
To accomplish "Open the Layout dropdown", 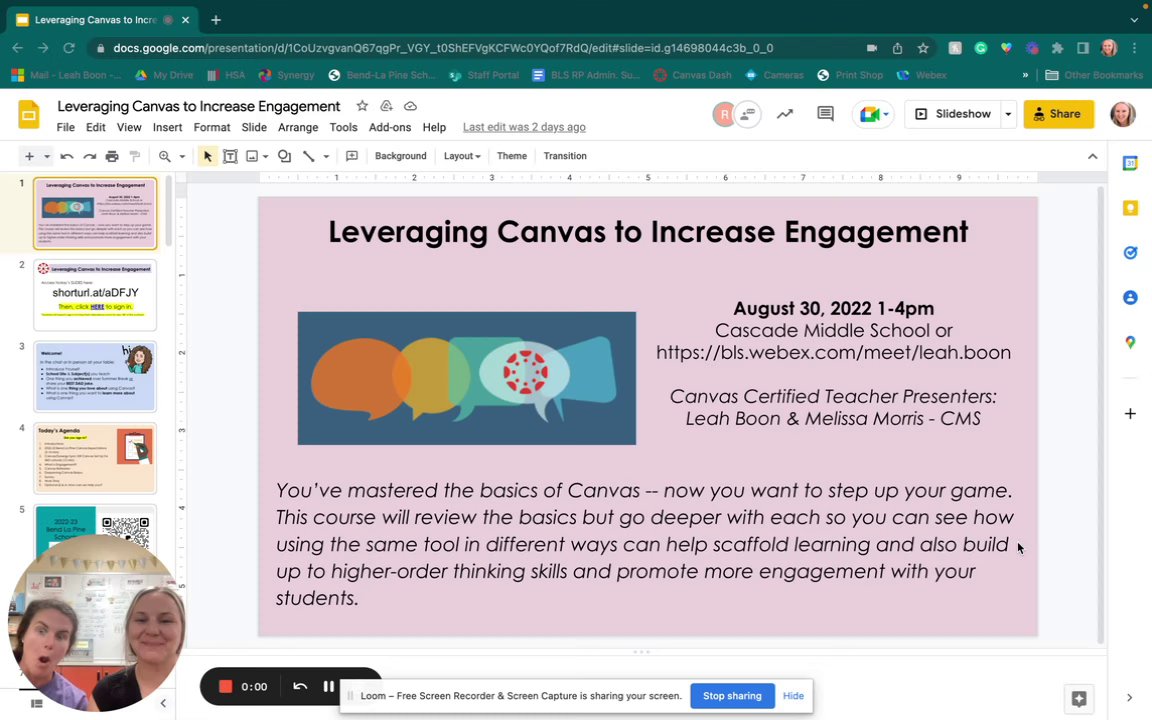I will pyautogui.click(x=461, y=156).
